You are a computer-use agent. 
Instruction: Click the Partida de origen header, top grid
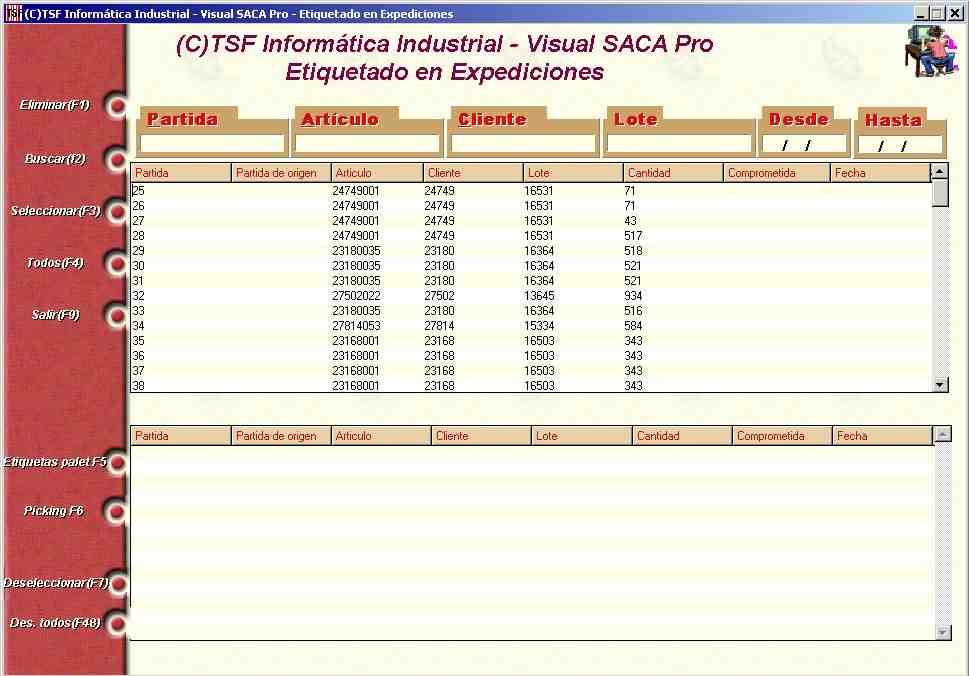pos(281,173)
